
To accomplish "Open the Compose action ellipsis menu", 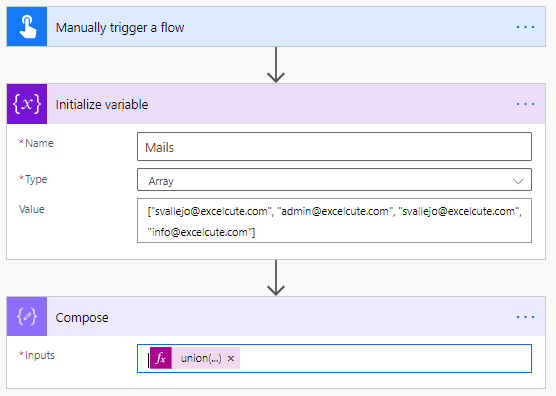I will click(x=525, y=317).
